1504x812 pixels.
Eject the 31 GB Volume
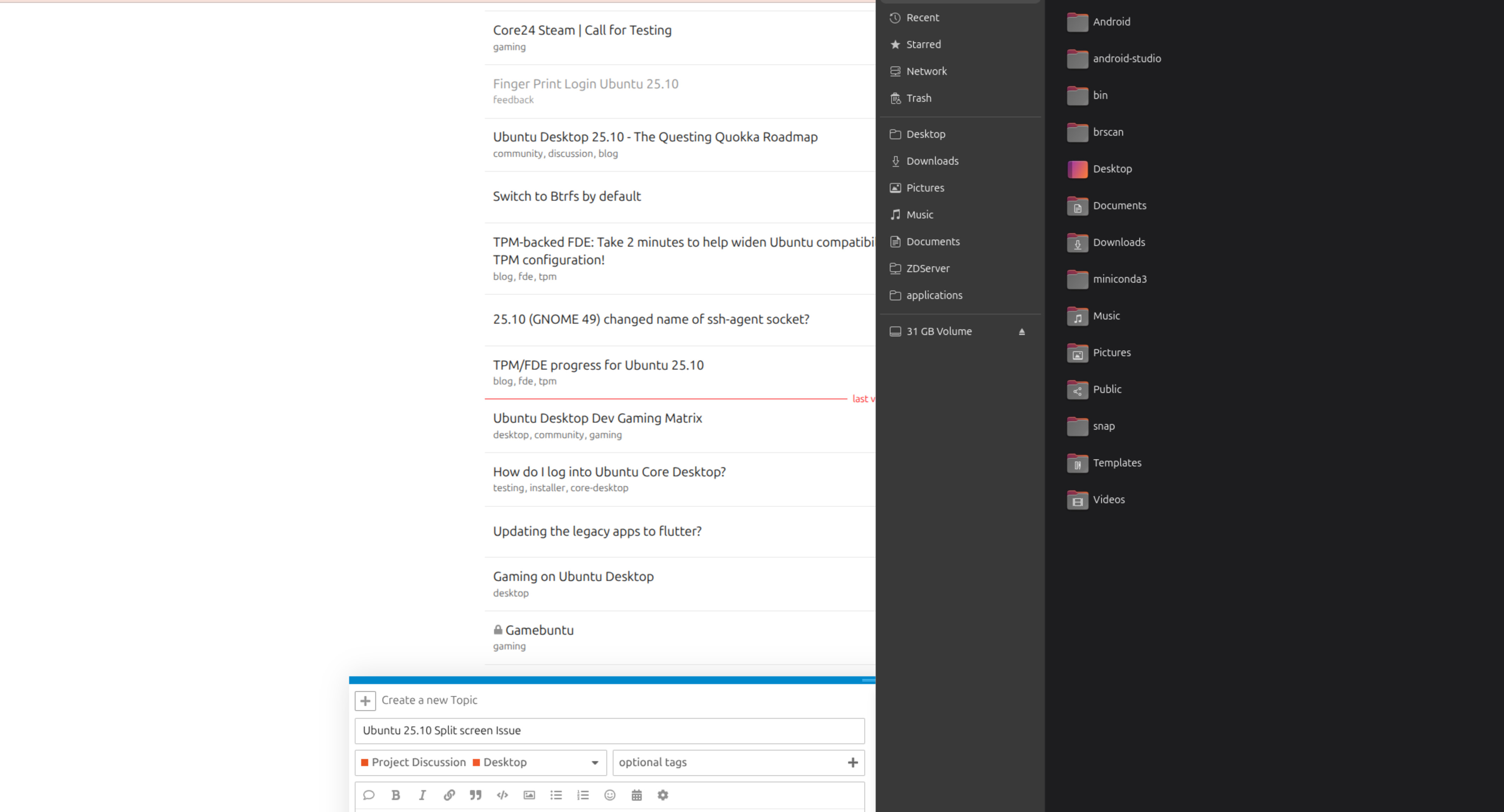click(1022, 331)
